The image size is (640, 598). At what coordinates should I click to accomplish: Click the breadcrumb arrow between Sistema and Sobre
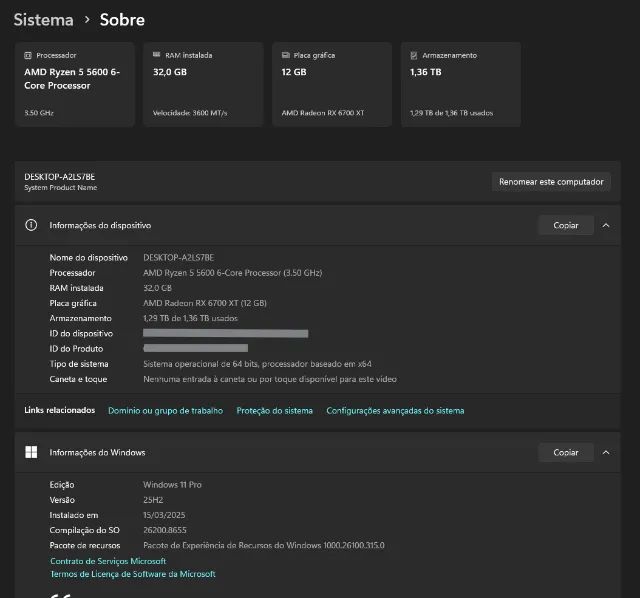click(x=87, y=20)
